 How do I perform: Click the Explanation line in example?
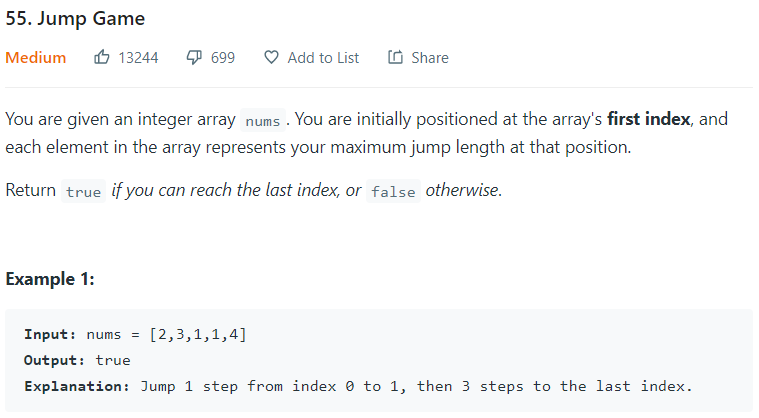pos(359,387)
